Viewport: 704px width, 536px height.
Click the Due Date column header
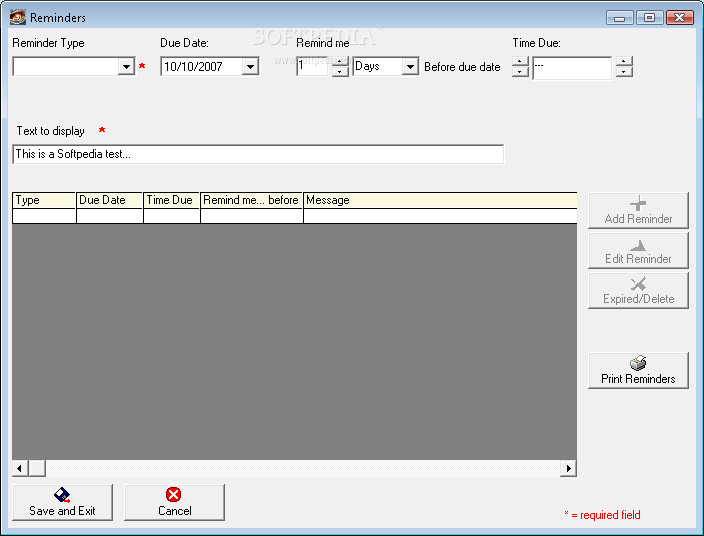click(110, 200)
